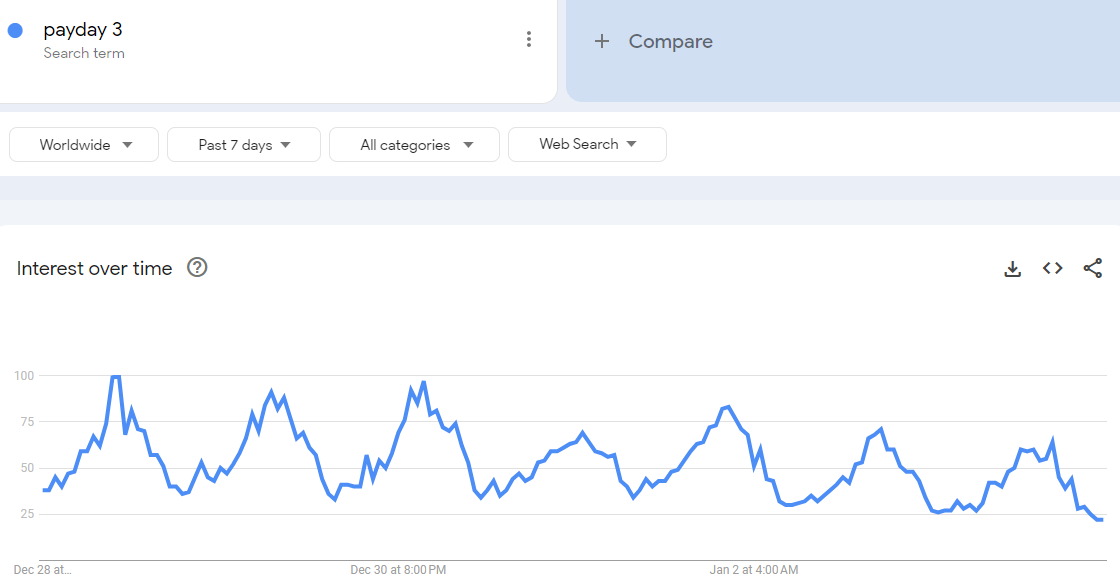Screen dimensions: 1120x585
Task: Click the Jan 2 at 4:00 AM label
Action: [754, 570]
